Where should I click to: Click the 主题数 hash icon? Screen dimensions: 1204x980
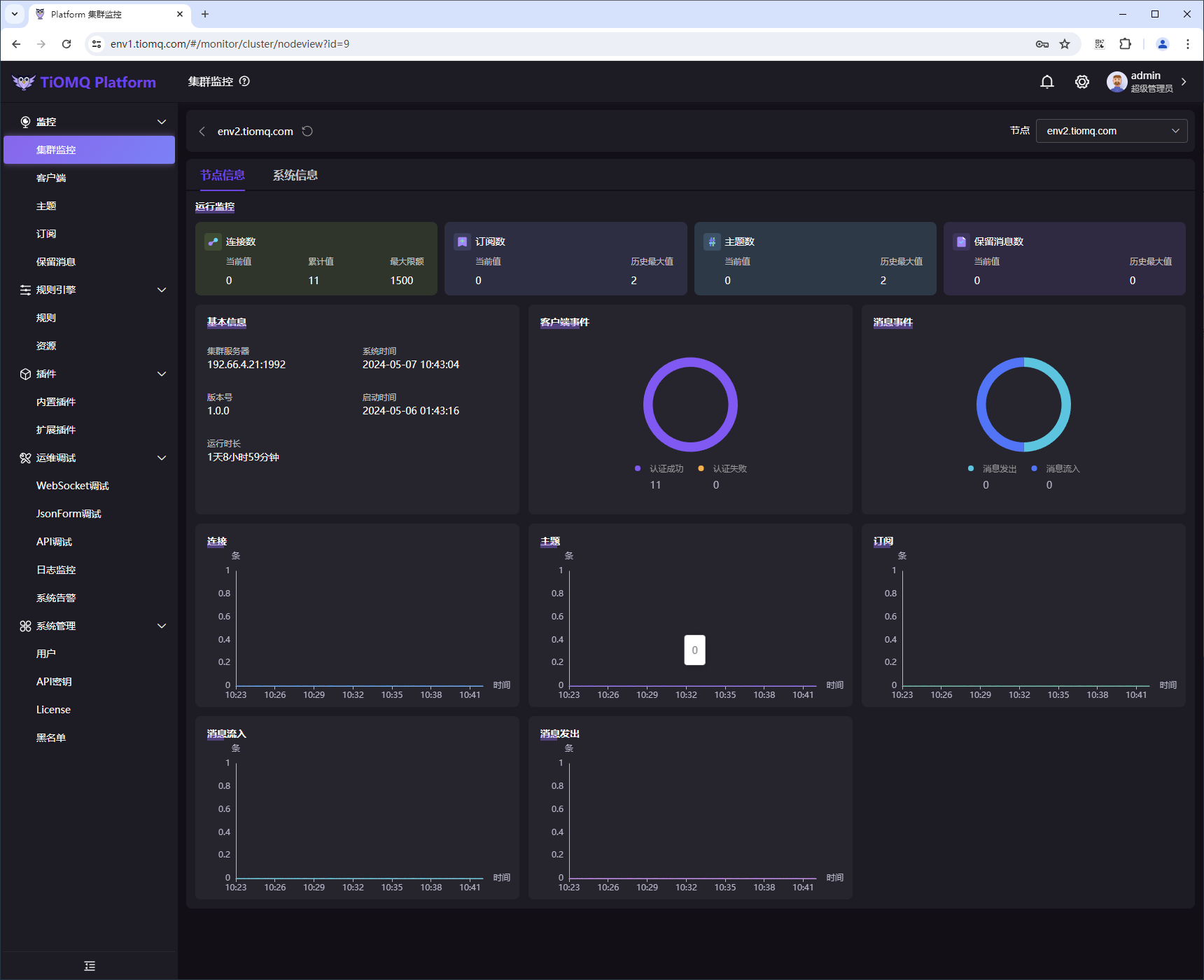pos(711,241)
